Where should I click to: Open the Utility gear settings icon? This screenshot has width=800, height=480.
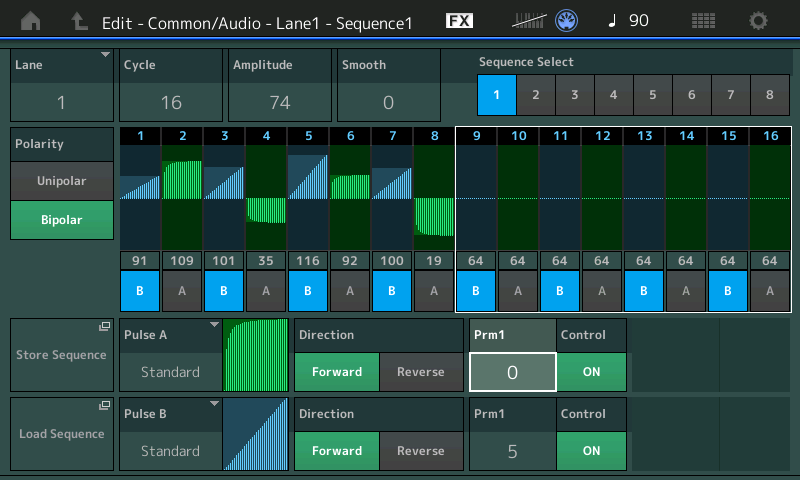tap(759, 20)
